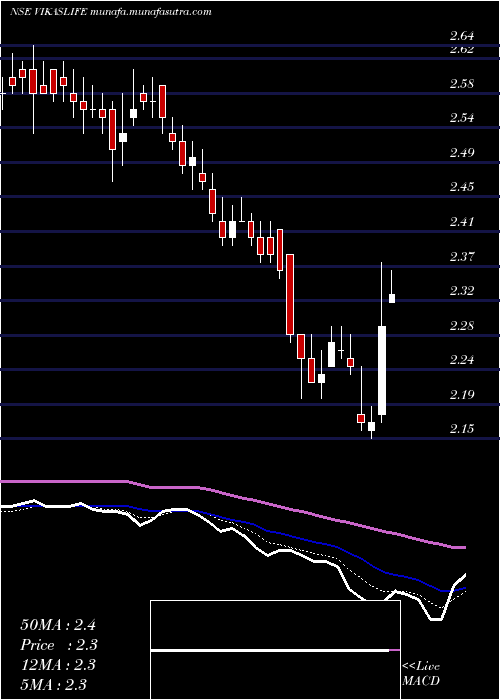Select the 2.49 price axis label
Screen dimensions: 500x700
[x=462, y=153]
